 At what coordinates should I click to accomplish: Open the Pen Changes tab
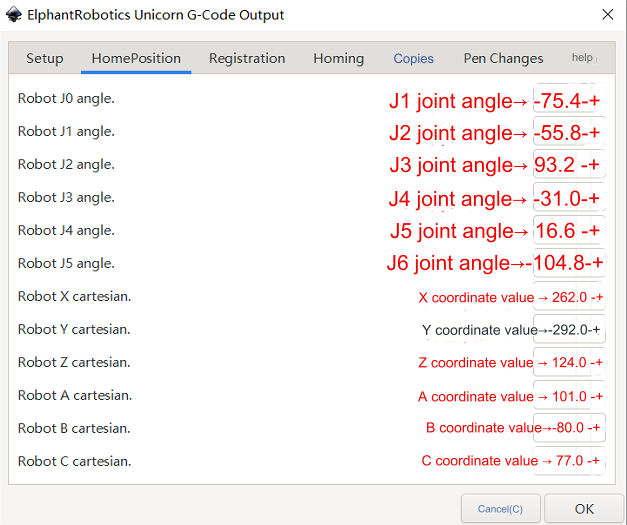click(503, 58)
